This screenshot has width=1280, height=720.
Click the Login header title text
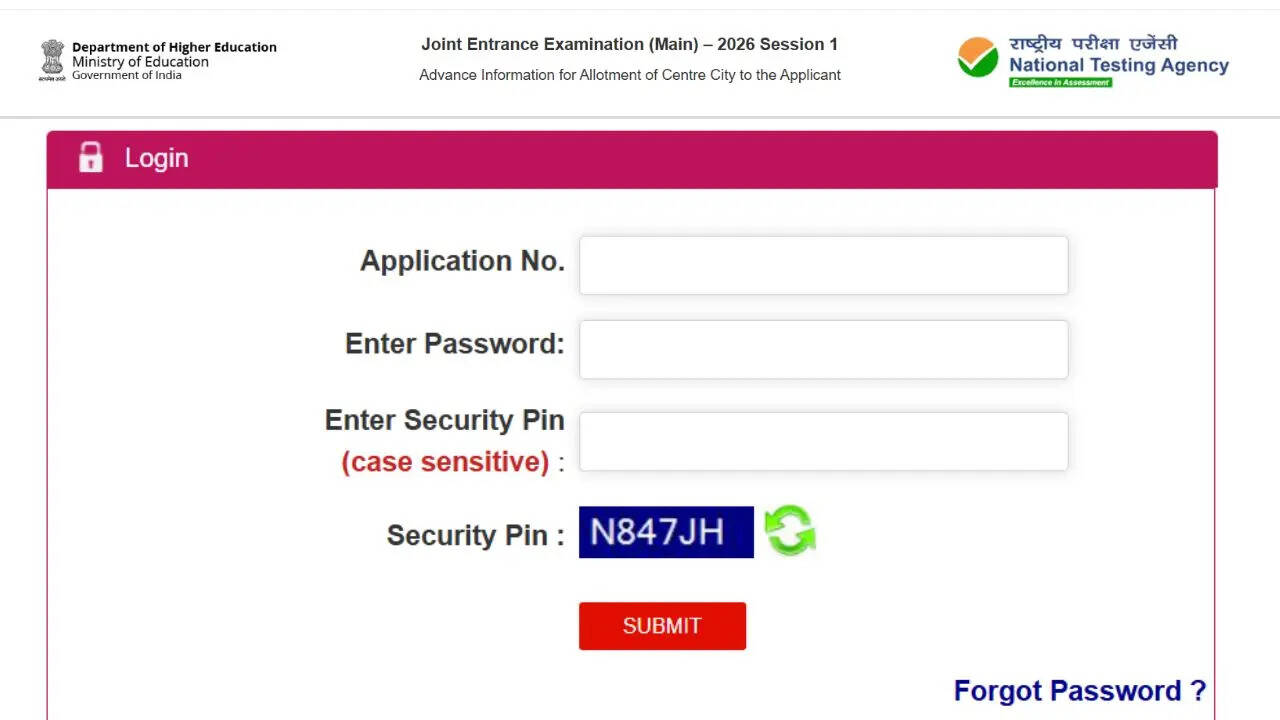point(156,158)
